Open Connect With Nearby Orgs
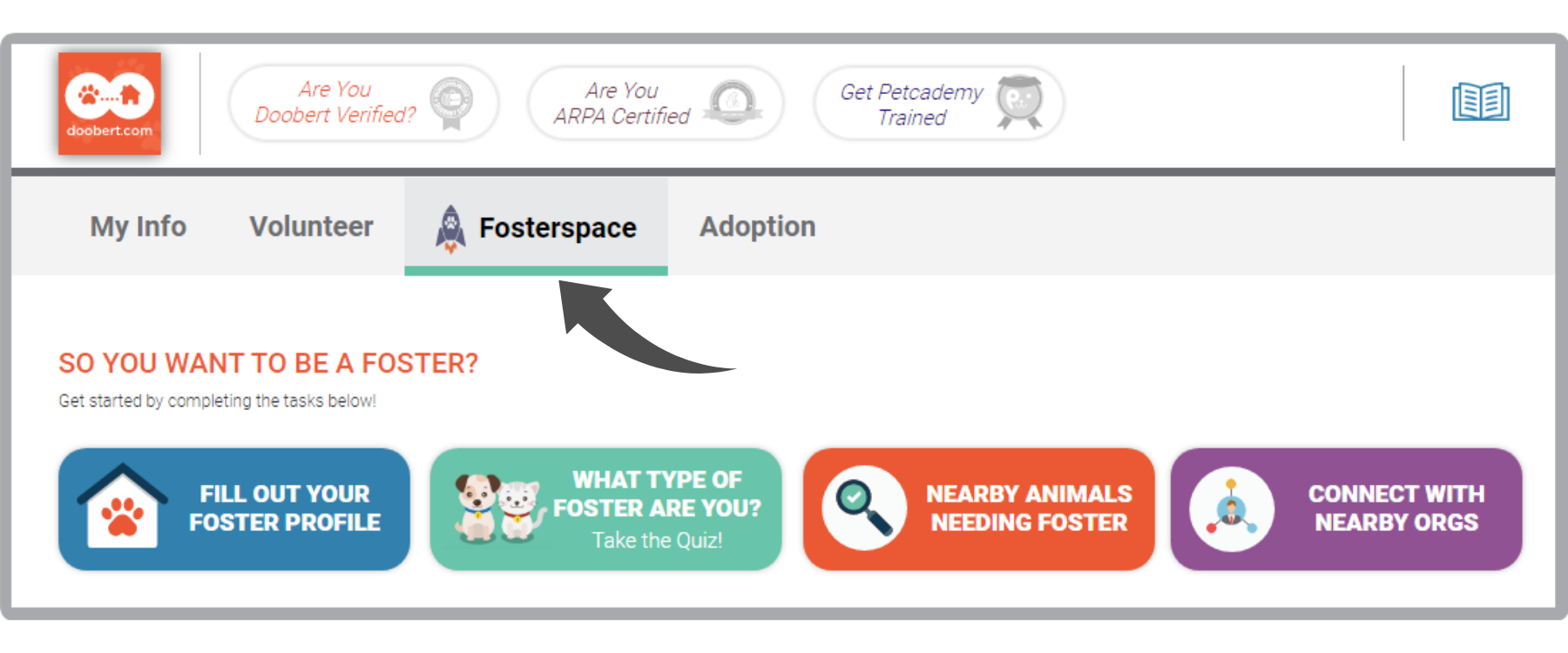 [x=1346, y=509]
